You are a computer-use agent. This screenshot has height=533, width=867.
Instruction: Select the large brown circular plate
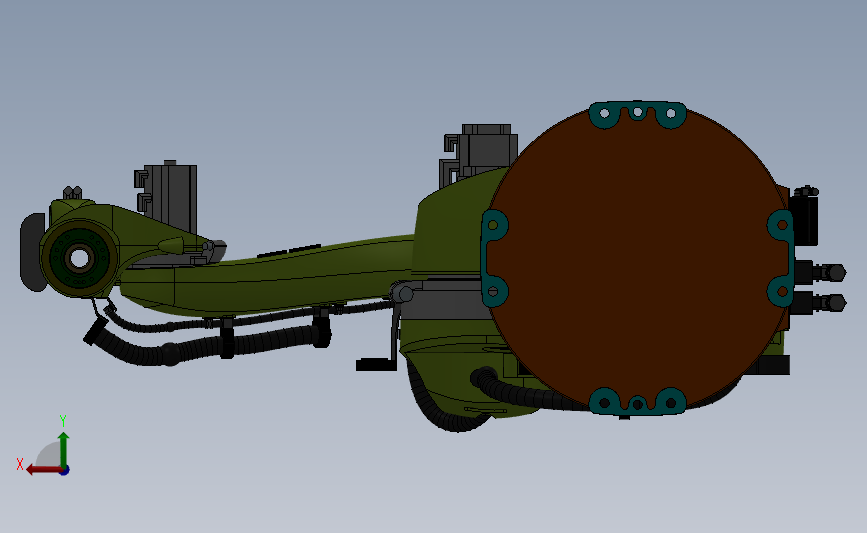pos(638,257)
